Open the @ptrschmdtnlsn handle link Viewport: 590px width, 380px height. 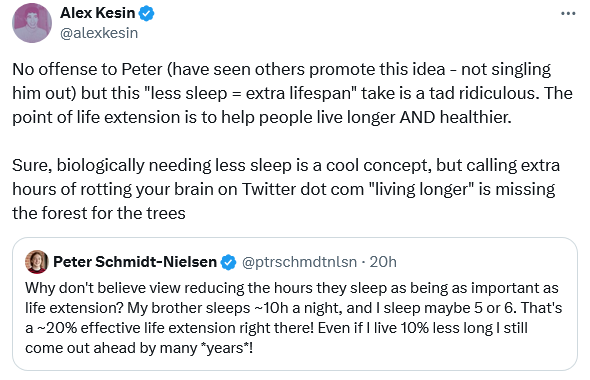tap(299, 262)
